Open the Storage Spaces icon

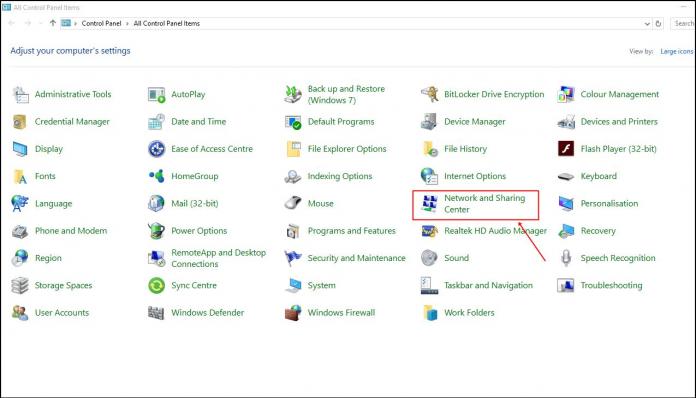click(x=20, y=286)
